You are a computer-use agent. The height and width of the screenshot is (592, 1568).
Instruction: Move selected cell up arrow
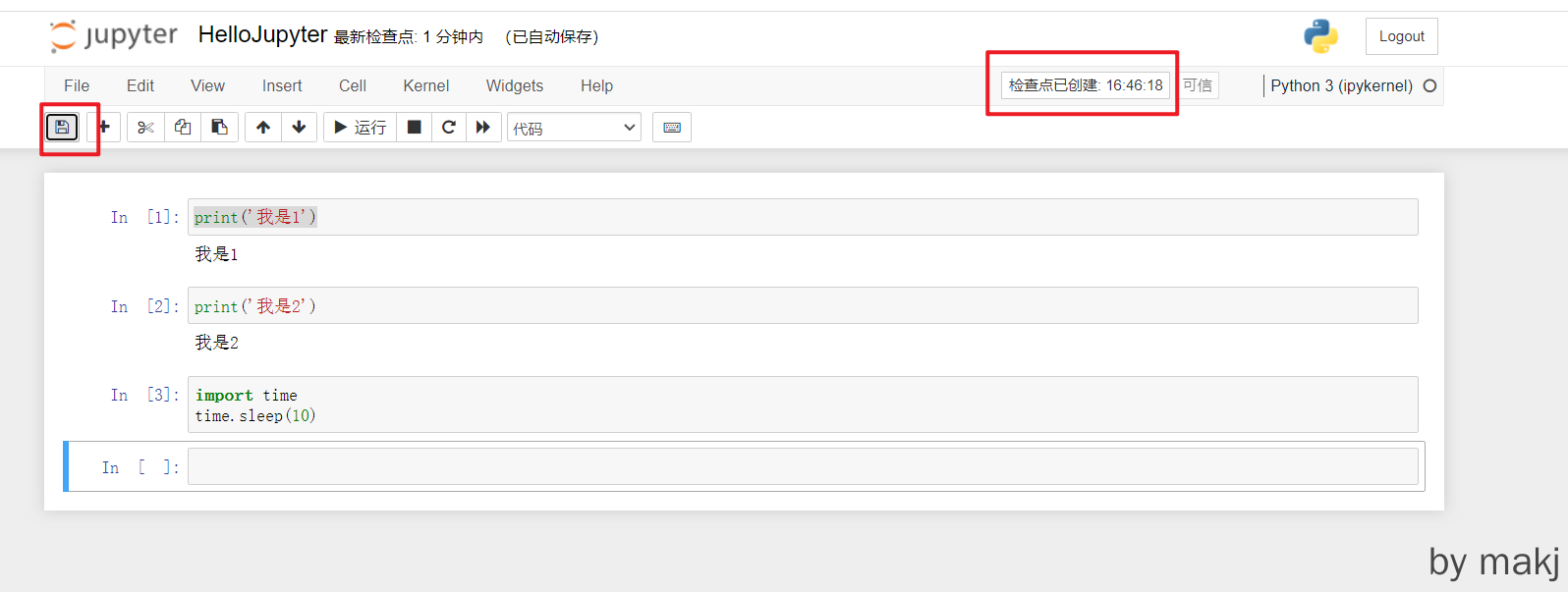point(263,128)
